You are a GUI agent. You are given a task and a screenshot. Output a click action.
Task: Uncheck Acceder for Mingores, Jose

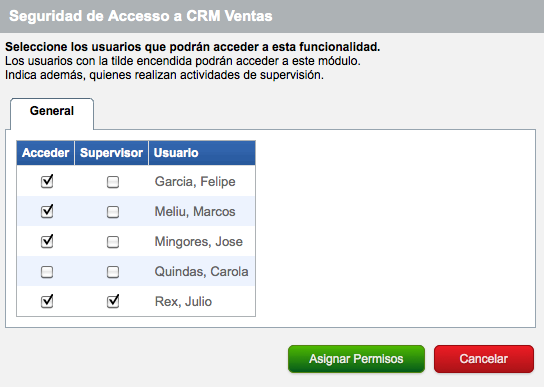click(47, 242)
